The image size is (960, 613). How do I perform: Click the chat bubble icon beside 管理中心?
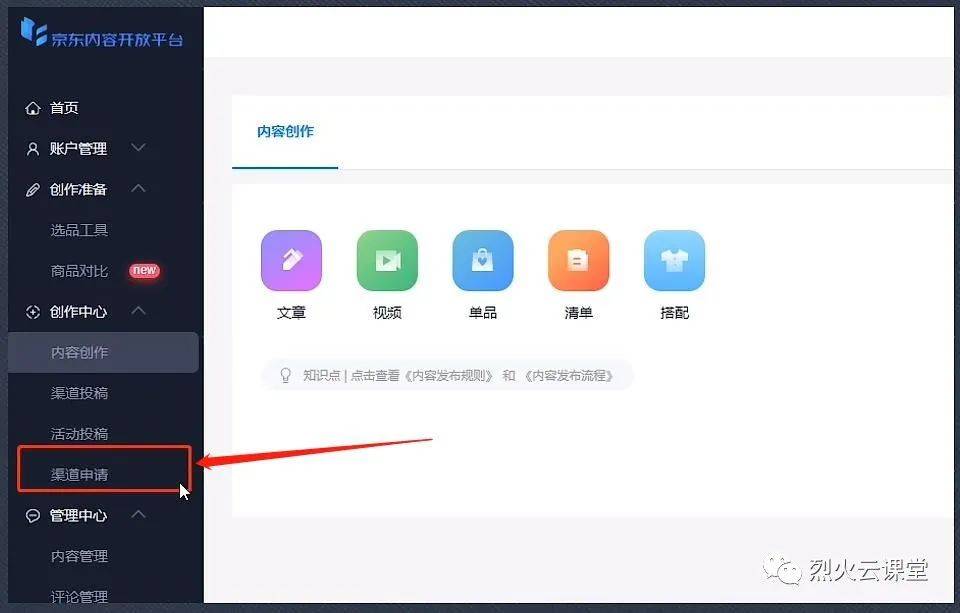(32, 516)
